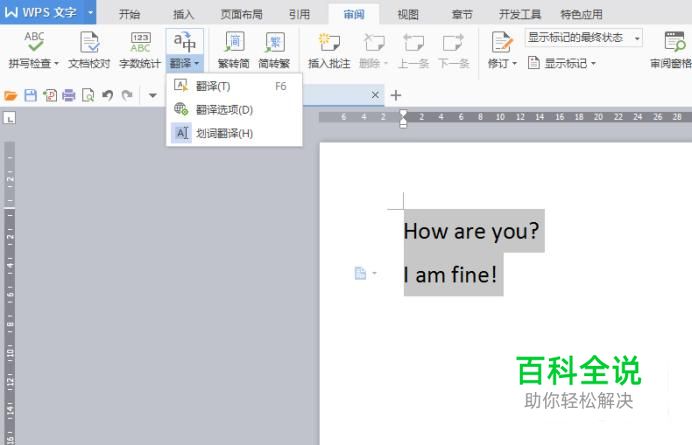The height and width of the screenshot is (445, 692).
Task: Add a new document tab
Action: (x=396, y=95)
